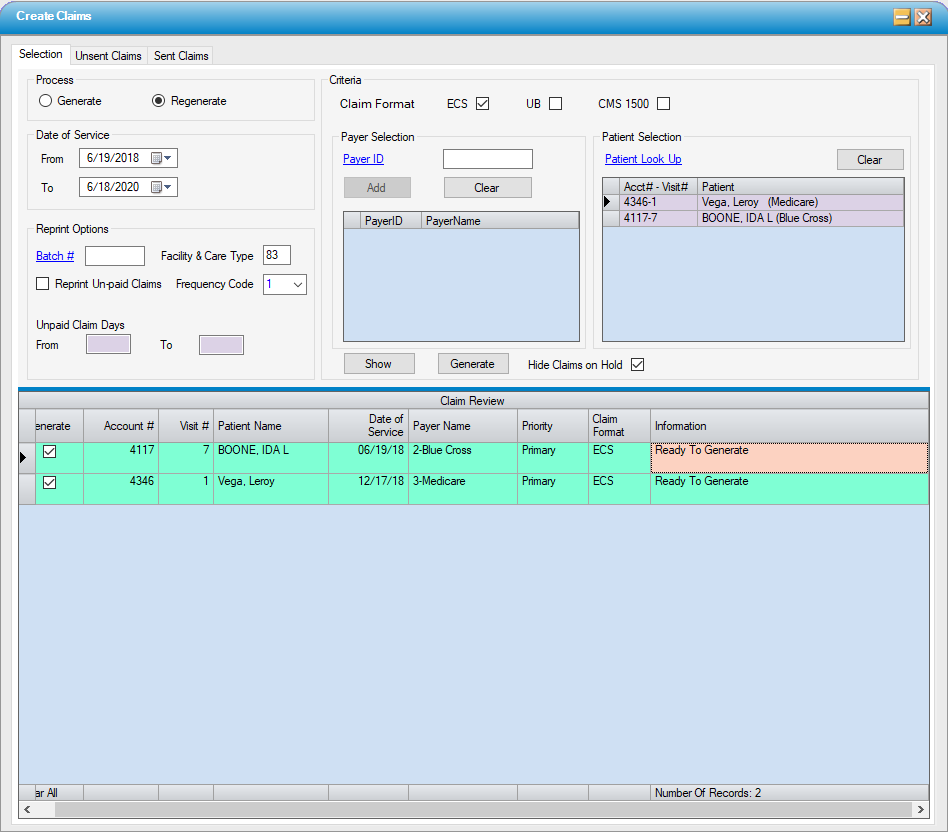Click horizontal scrollbar right arrow

[920, 809]
